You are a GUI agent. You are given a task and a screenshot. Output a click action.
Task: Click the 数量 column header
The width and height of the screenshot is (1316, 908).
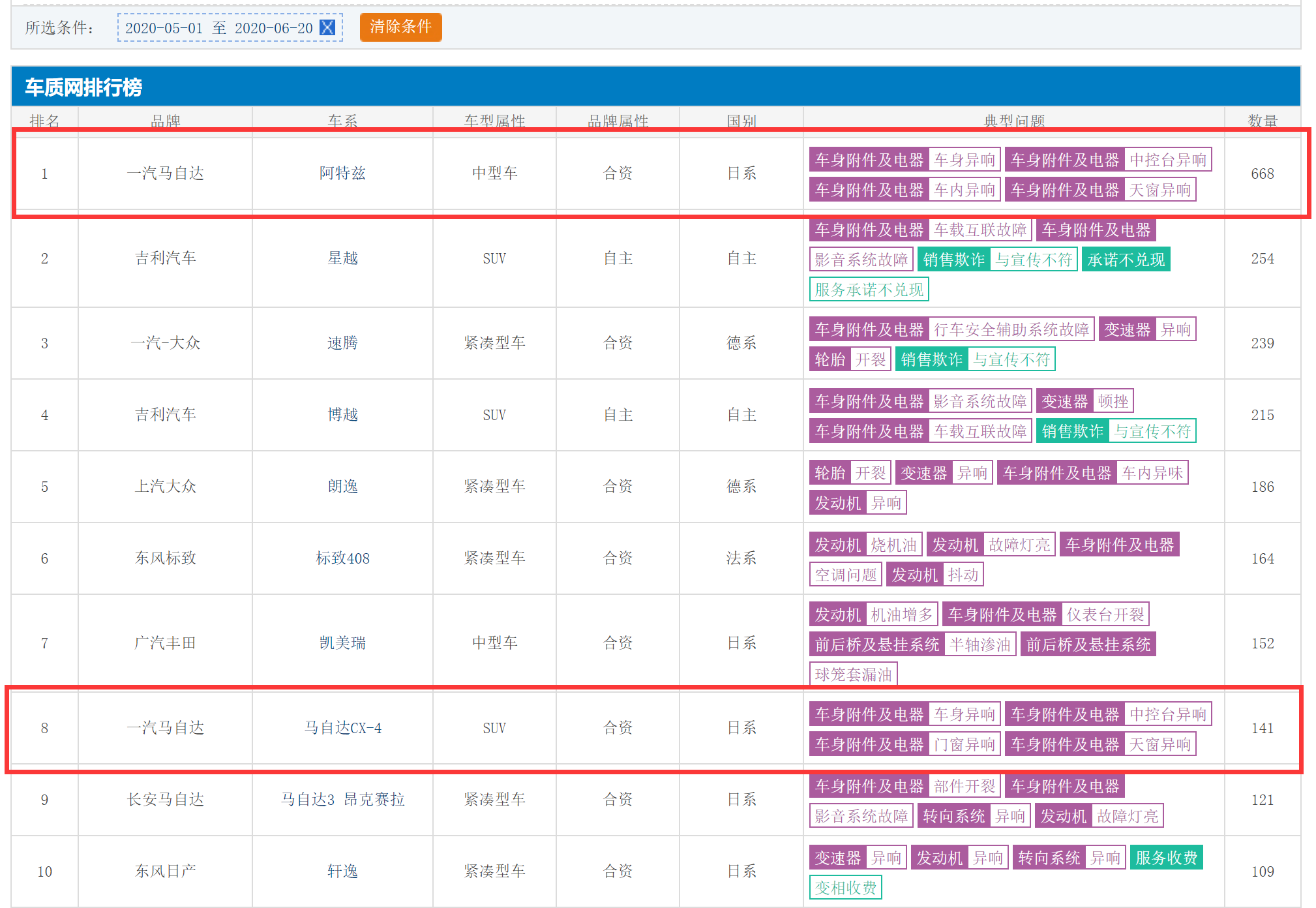click(1263, 121)
